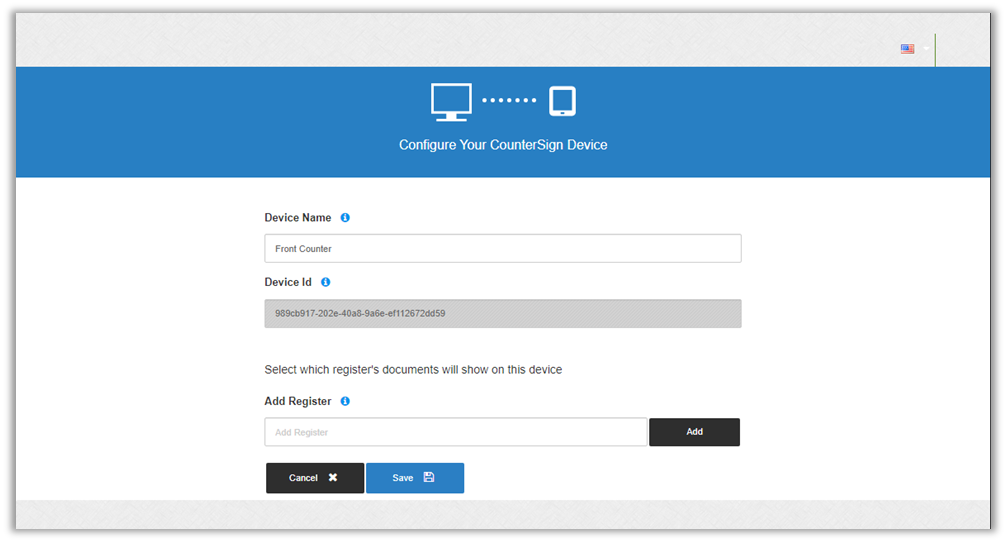The image size is (1007, 542).
Task: Open the Device Id info tooltip icon
Action: (326, 282)
